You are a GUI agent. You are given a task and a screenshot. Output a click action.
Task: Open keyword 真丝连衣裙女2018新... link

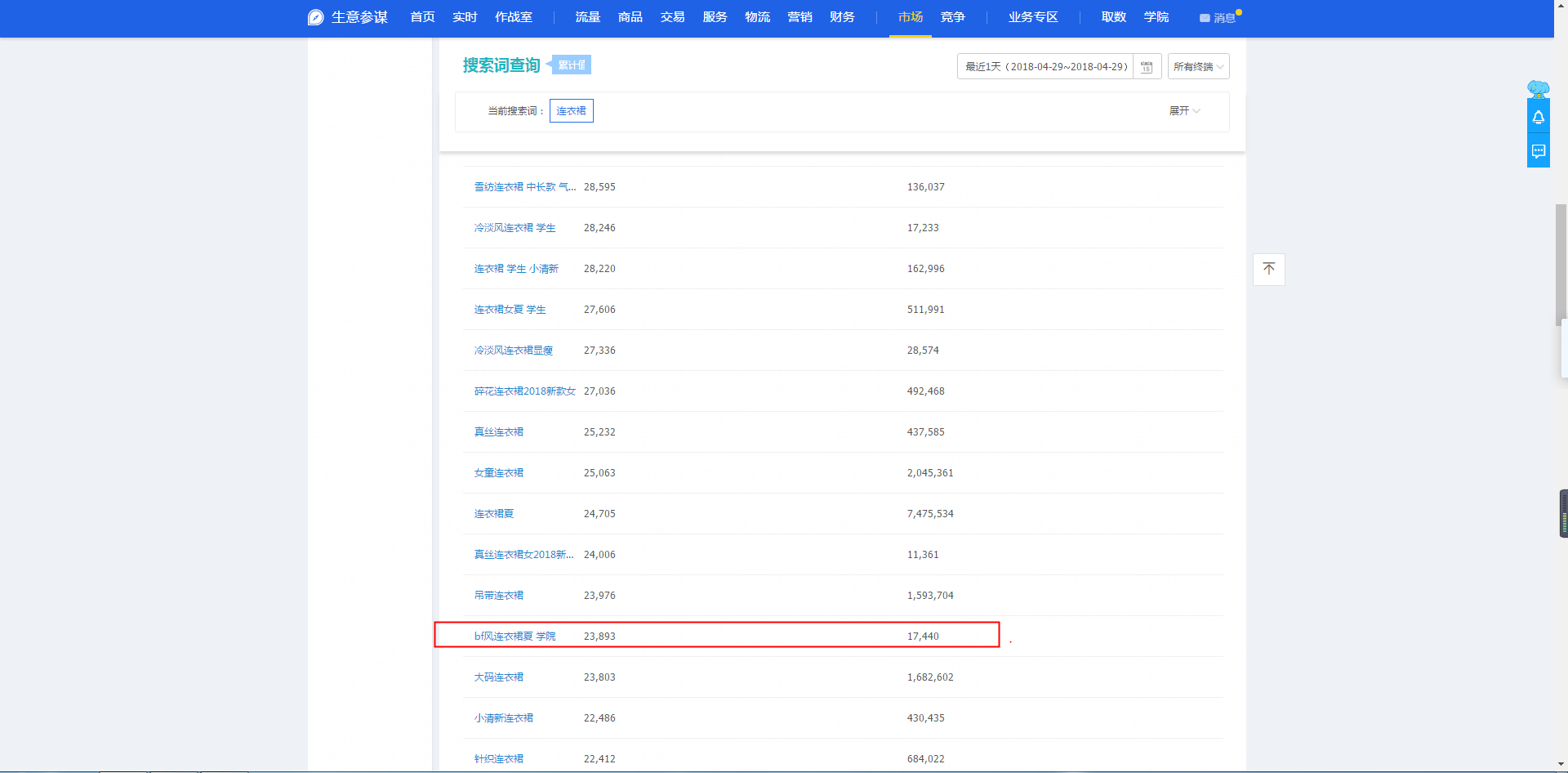click(x=523, y=555)
